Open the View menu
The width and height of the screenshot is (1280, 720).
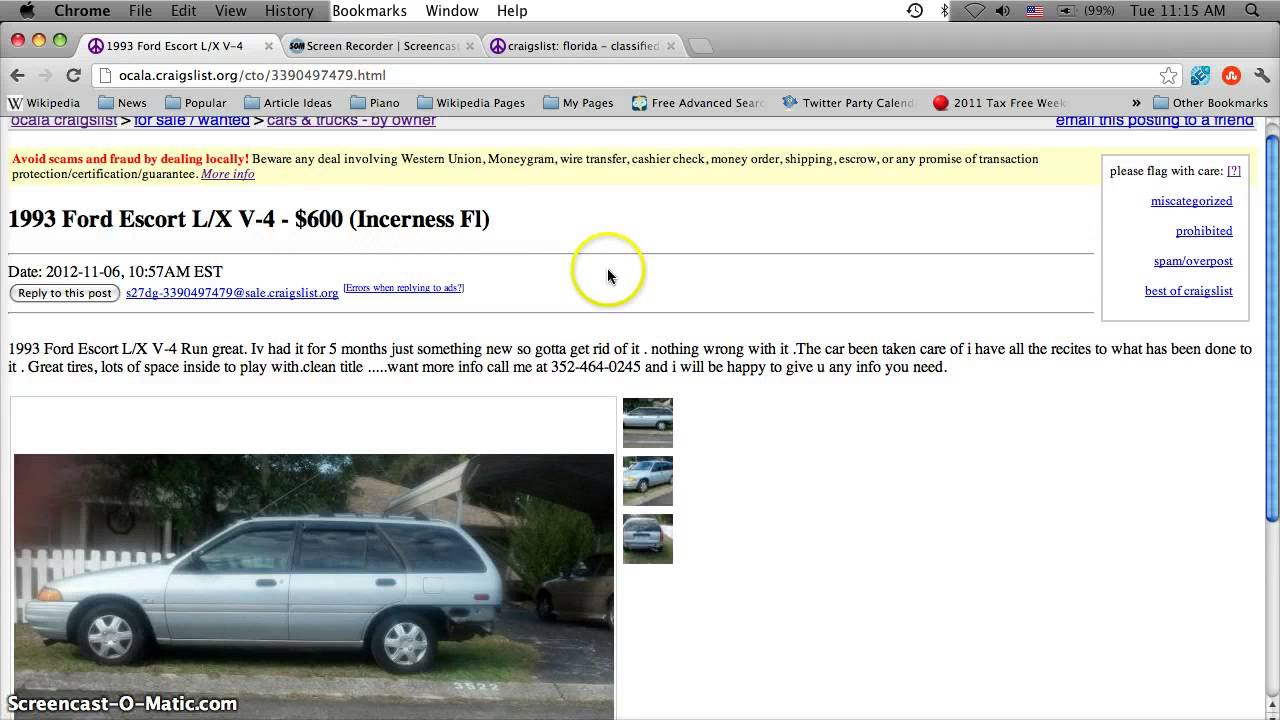click(x=230, y=10)
